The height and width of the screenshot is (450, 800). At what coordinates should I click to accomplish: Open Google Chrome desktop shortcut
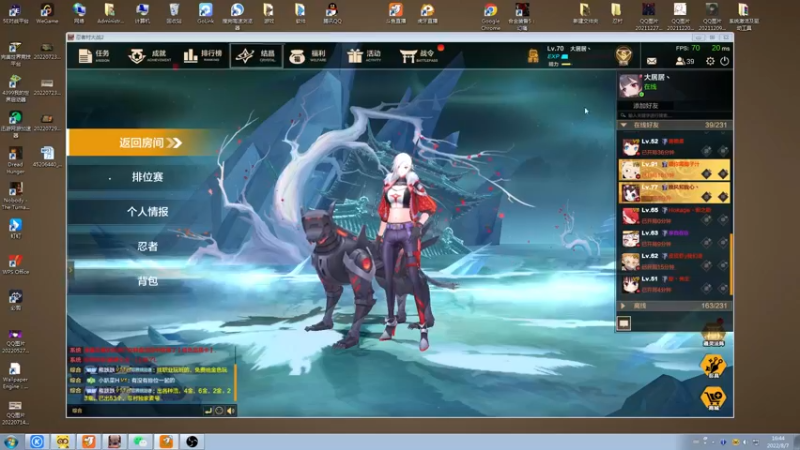coord(490,16)
